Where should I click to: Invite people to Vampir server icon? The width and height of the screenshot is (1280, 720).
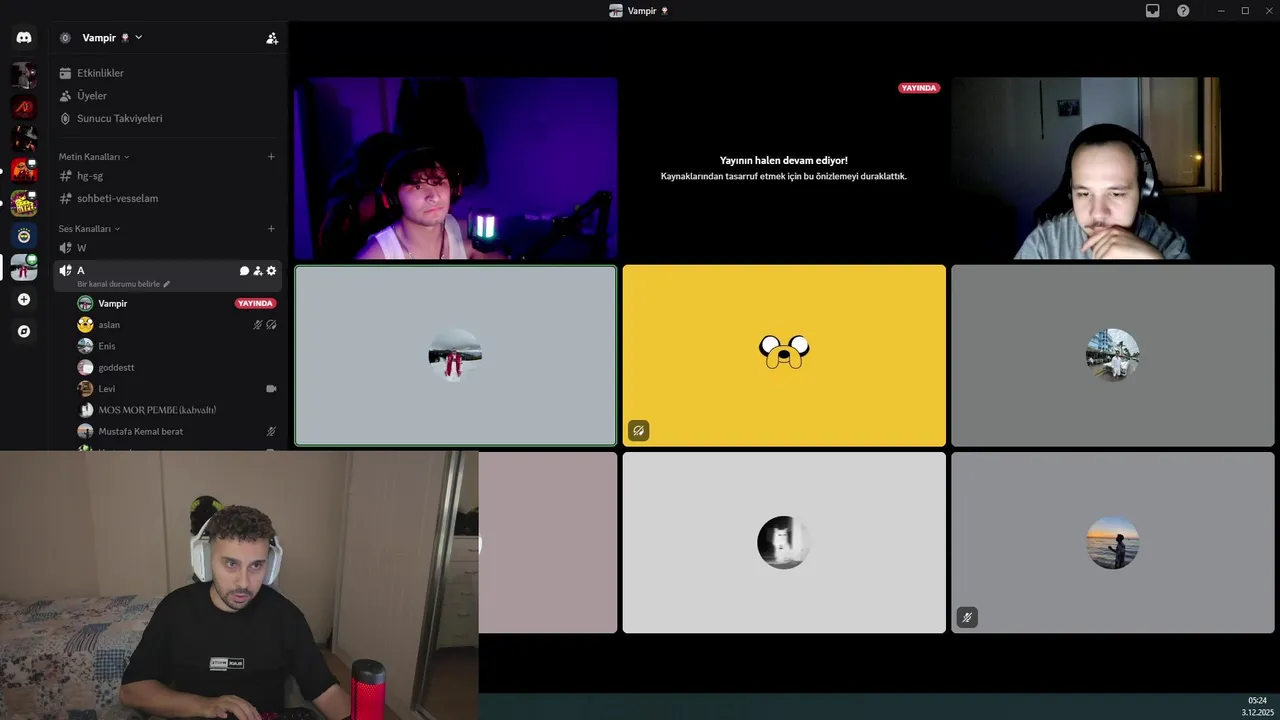tap(271, 38)
